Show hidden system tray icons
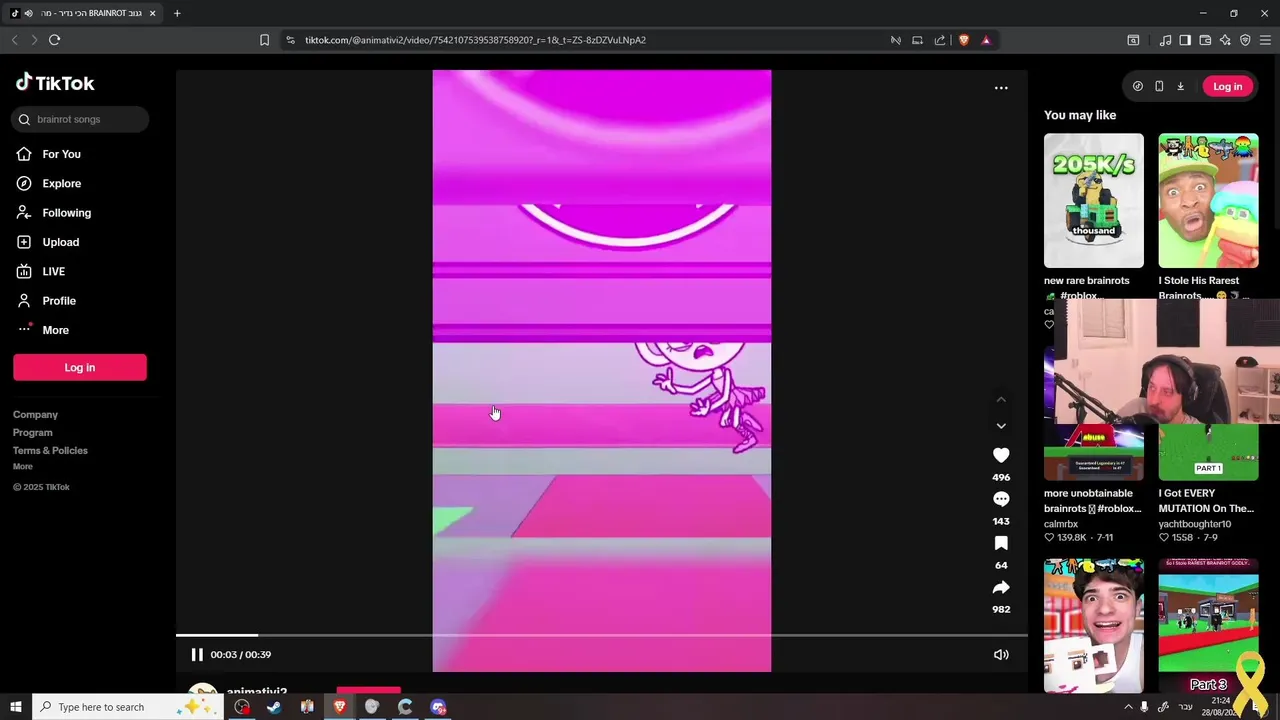Viewport: 1280px width, 720px height. (1129, 707)
